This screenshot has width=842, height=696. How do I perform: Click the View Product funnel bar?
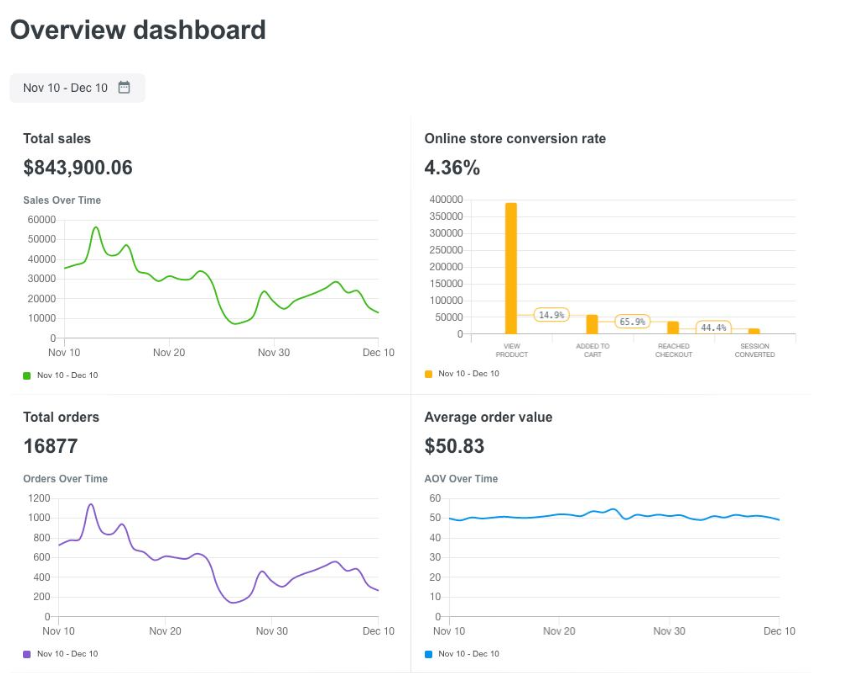point(511,268)
